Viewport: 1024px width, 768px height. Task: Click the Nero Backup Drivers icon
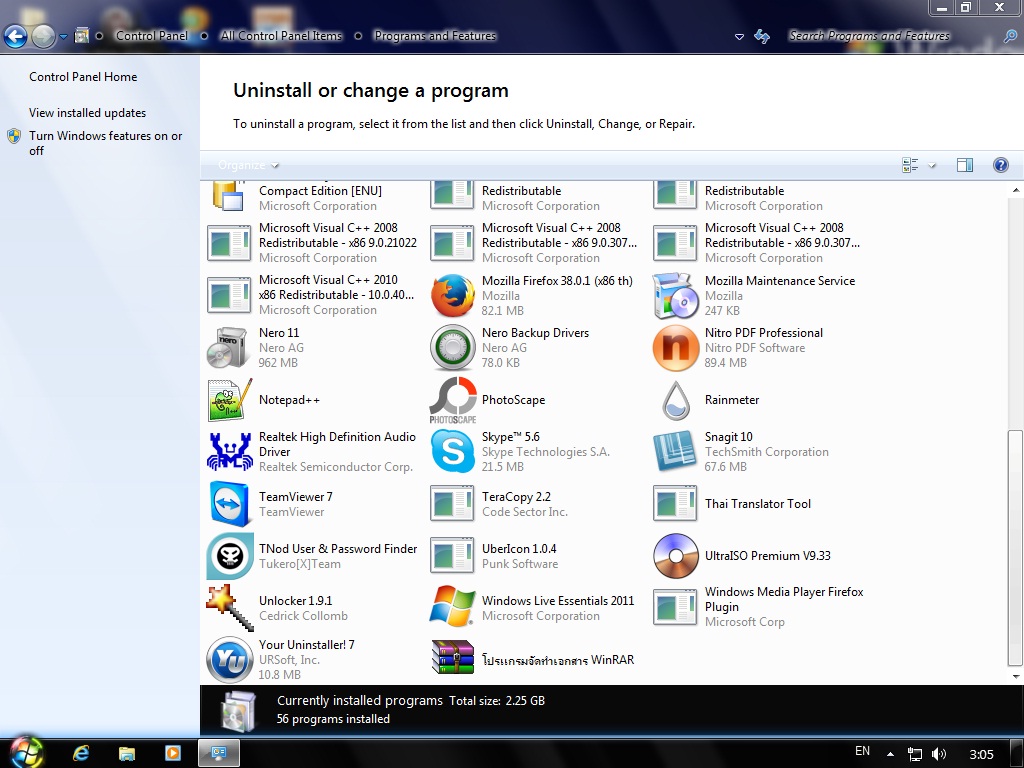[453, 347]
